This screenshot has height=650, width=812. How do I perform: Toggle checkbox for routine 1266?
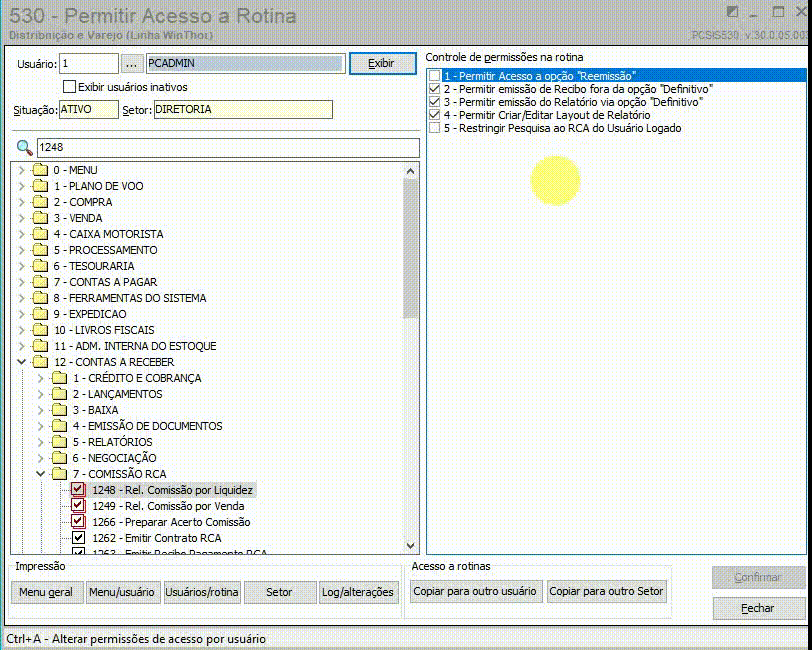pyautogui.click(x=78, y=522)
